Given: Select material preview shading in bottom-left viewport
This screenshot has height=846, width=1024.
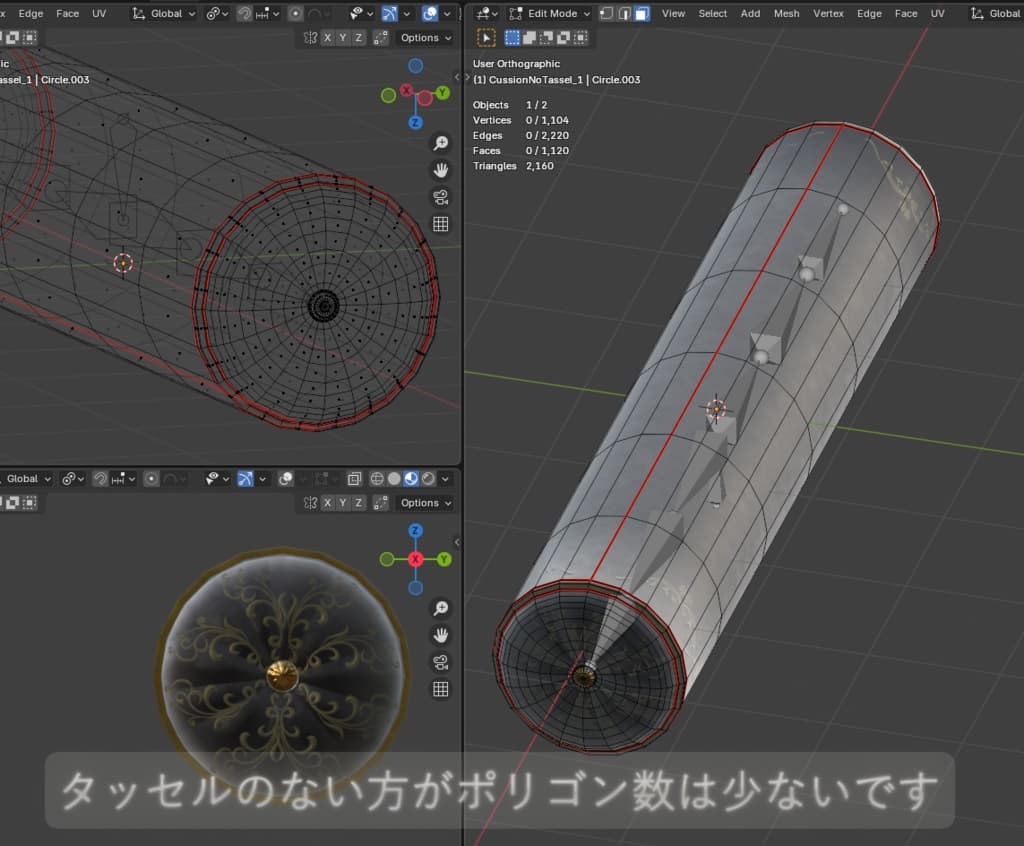Looking at the screenshot, I should (x=412, y=479).
